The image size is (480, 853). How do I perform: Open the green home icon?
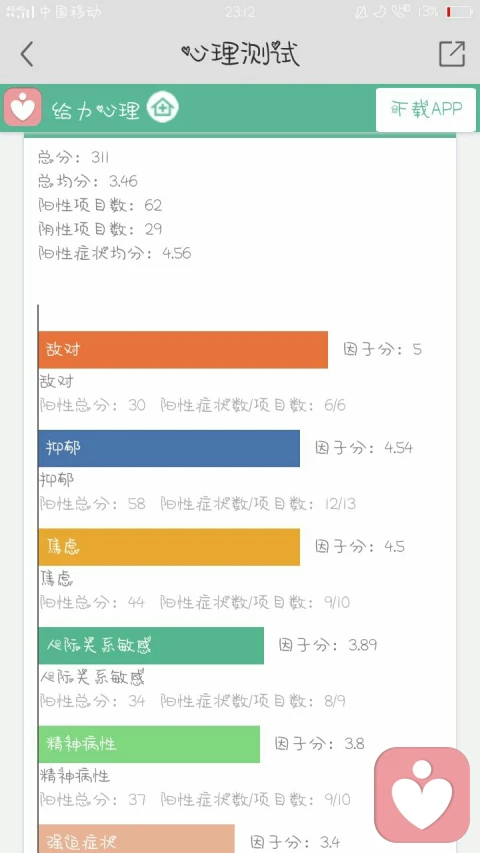[163, 107]
